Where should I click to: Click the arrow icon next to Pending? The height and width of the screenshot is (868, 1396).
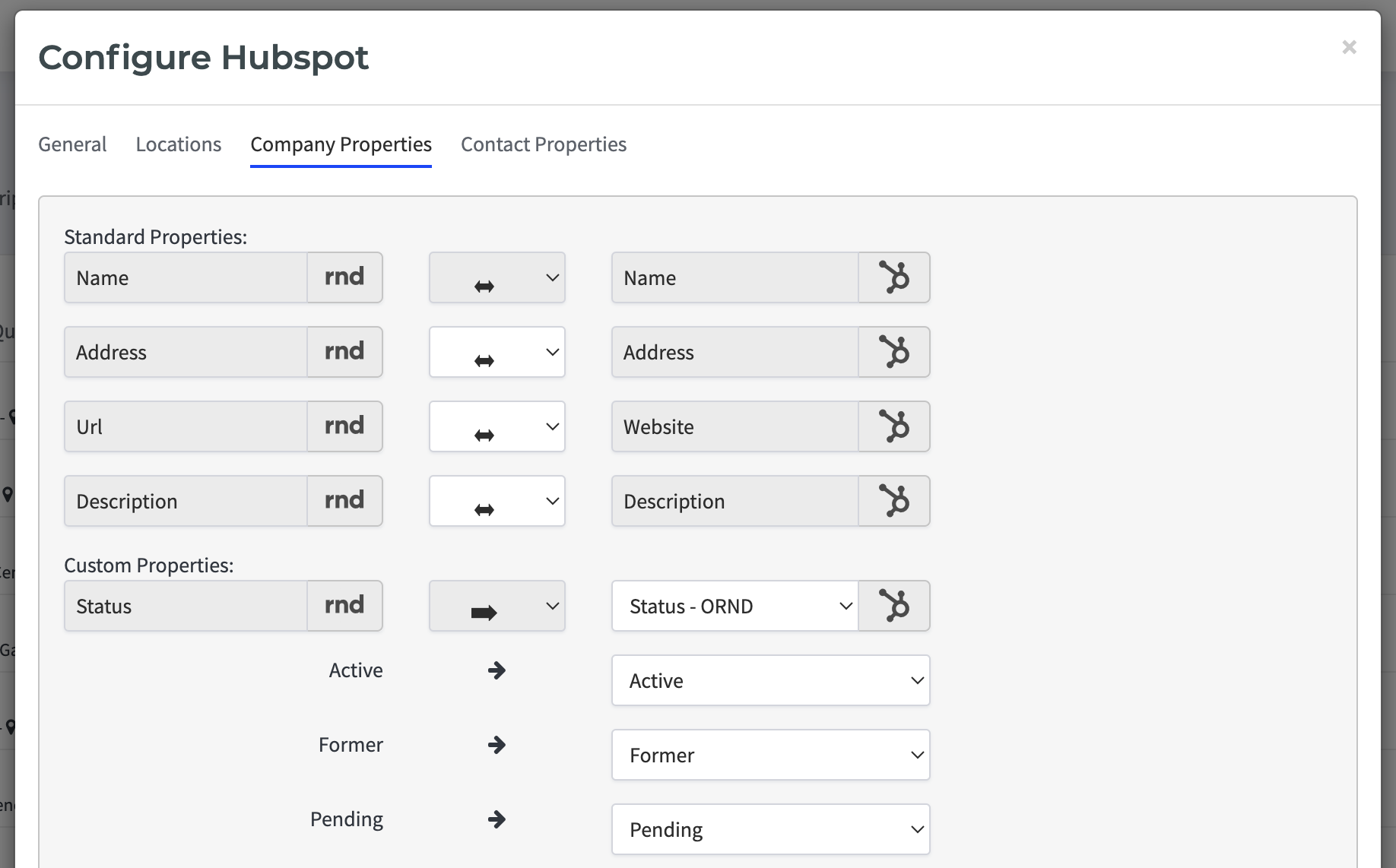point(497,819)
